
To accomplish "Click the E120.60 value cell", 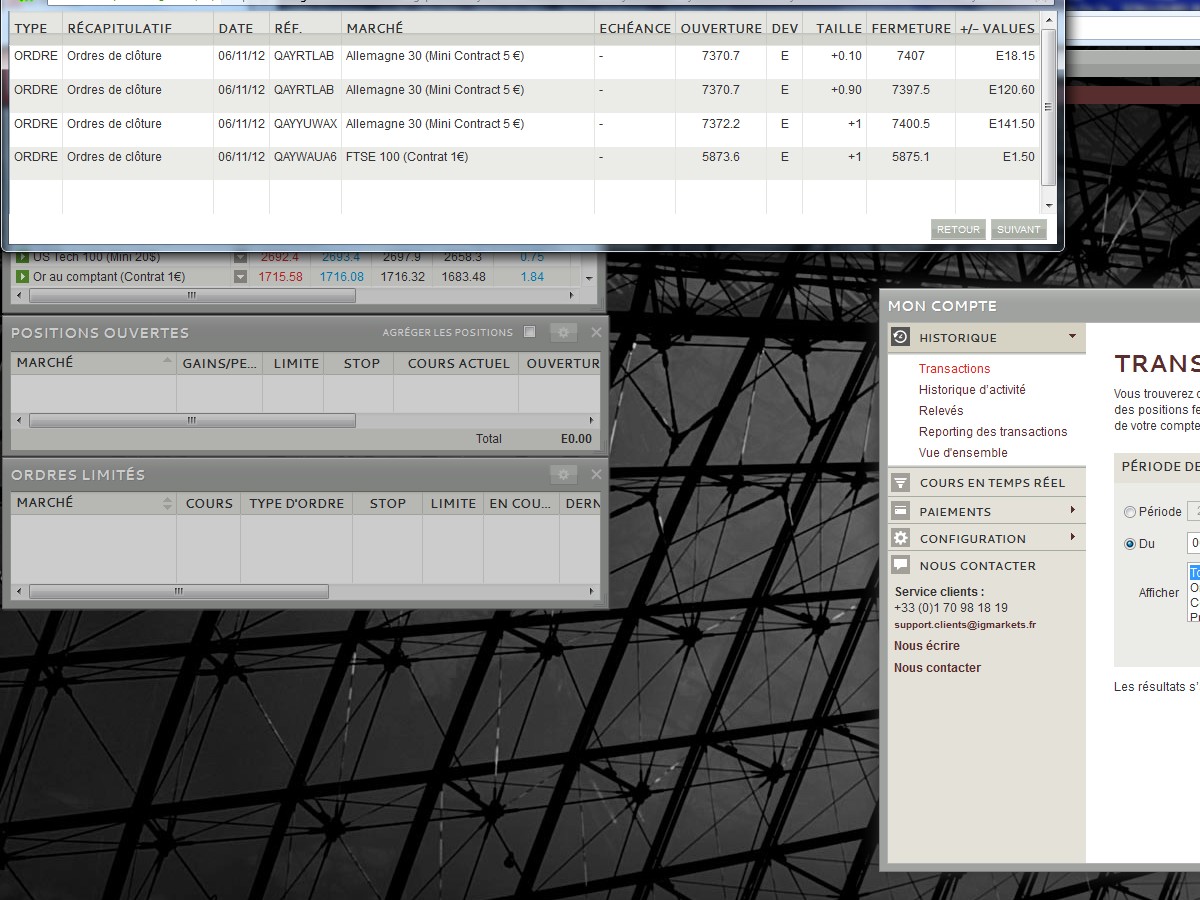I will coord(1012,90).
